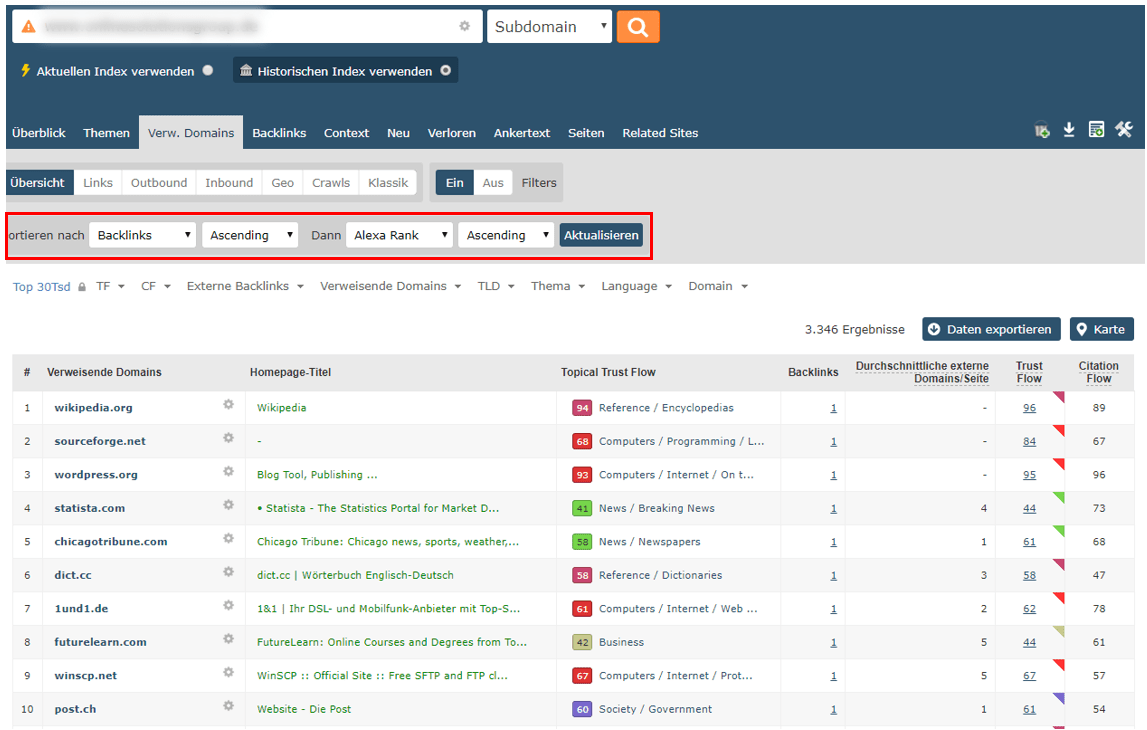Click the add-to-report table icon in tab bar
Image resolution: width=1147 pixels, height=730 pixels.
[x=1096, y=130]
